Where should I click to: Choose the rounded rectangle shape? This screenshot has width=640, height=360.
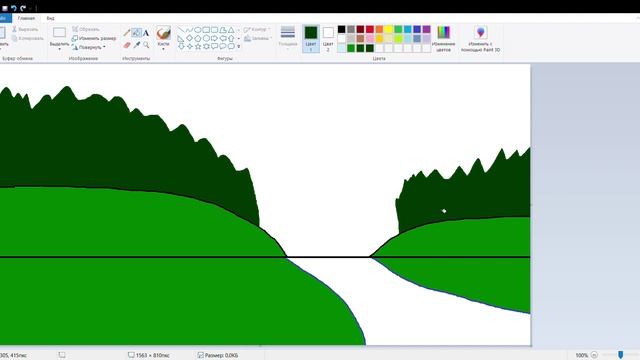click(x=214, y=30)
